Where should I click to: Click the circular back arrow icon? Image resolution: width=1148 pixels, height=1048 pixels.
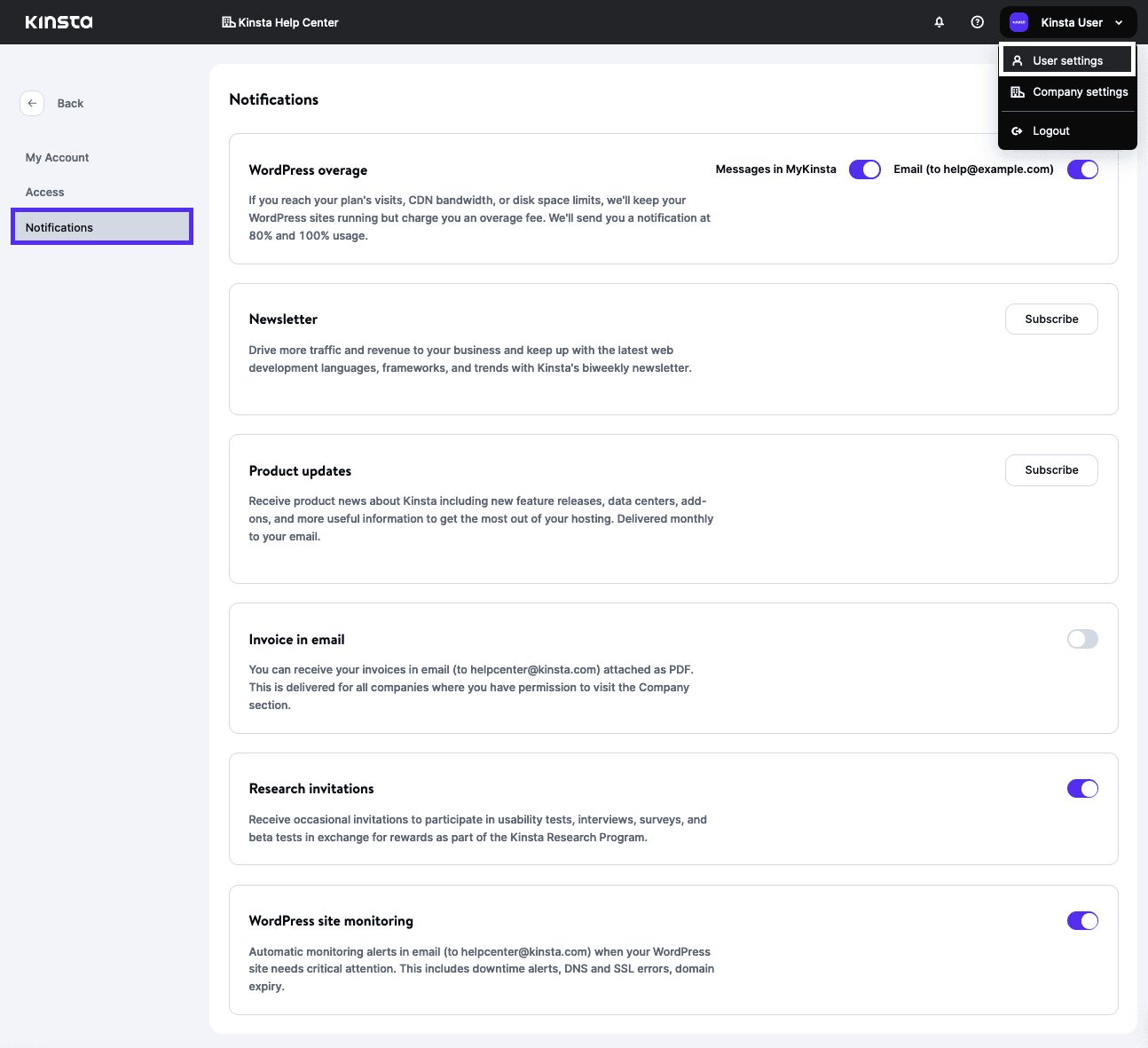(x=32, y=103)
